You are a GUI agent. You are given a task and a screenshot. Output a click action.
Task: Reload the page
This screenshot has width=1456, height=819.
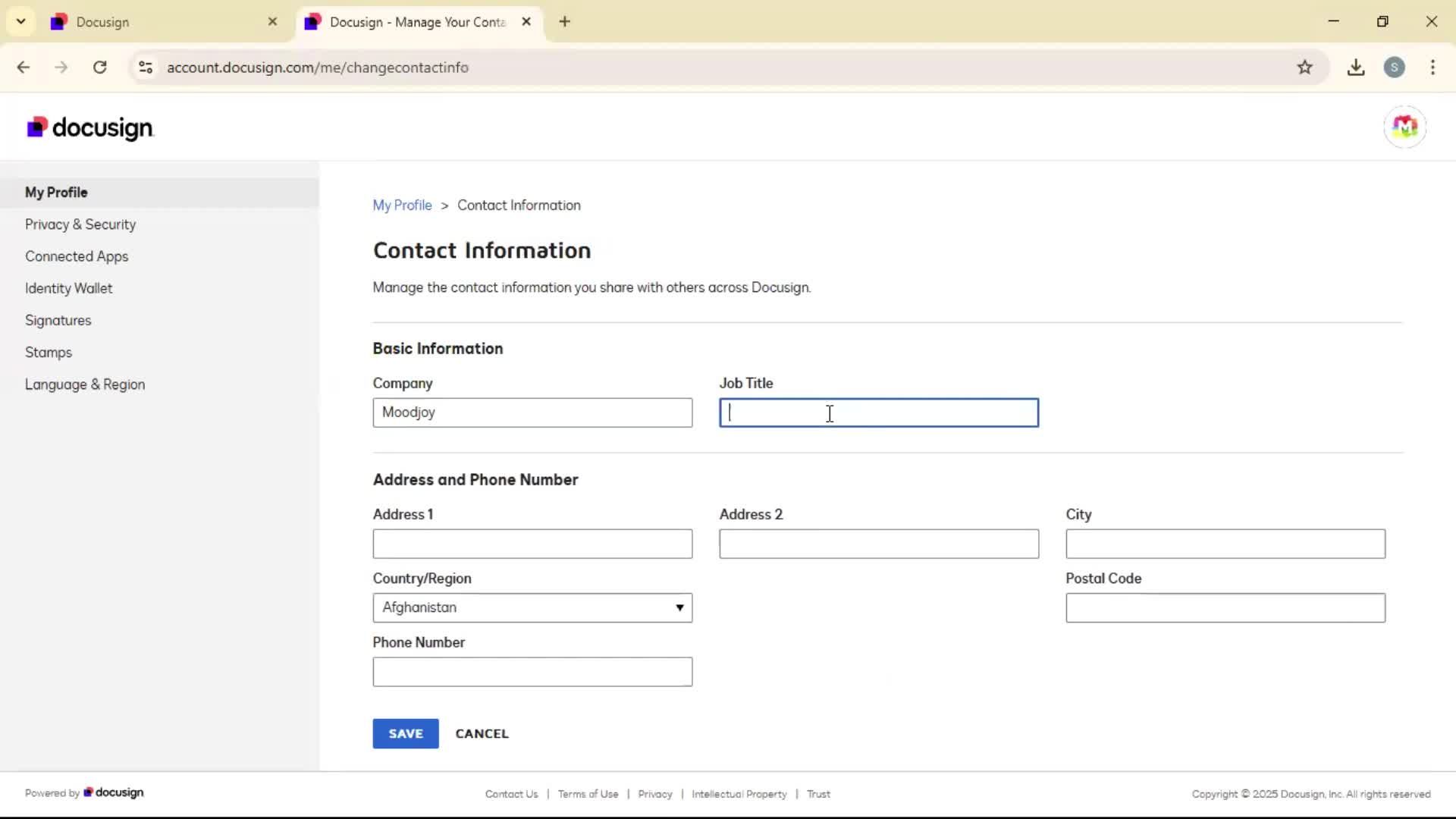pos(100,67)
